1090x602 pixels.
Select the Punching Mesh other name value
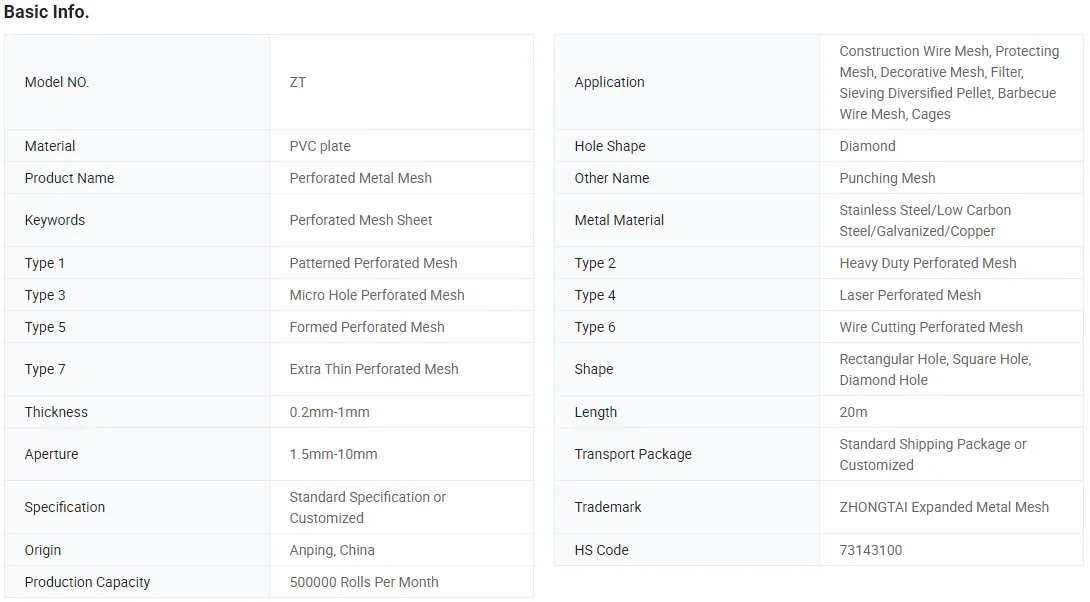(887, 178)
